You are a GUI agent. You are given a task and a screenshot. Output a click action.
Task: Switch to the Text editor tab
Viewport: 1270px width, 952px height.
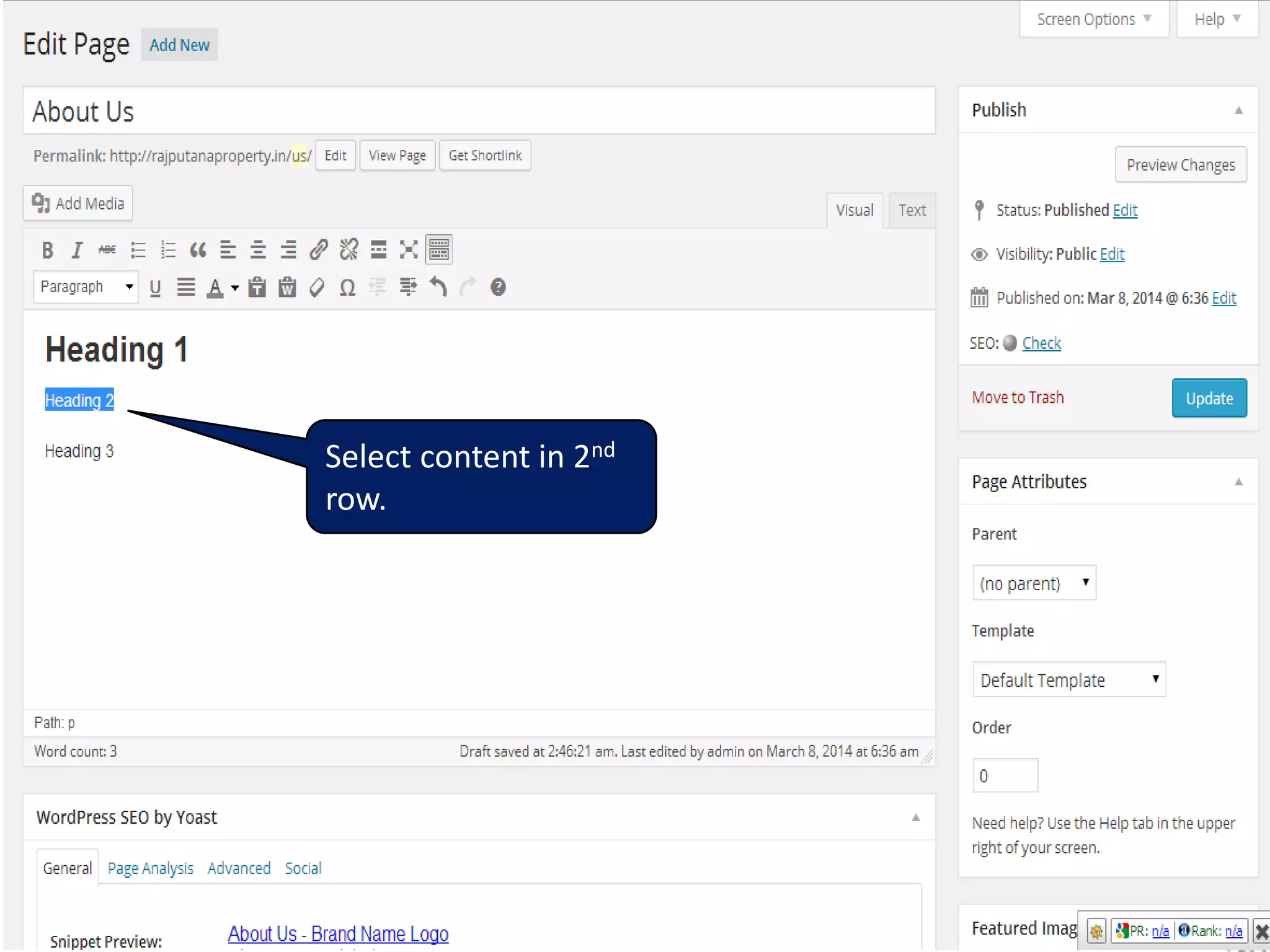912,211
